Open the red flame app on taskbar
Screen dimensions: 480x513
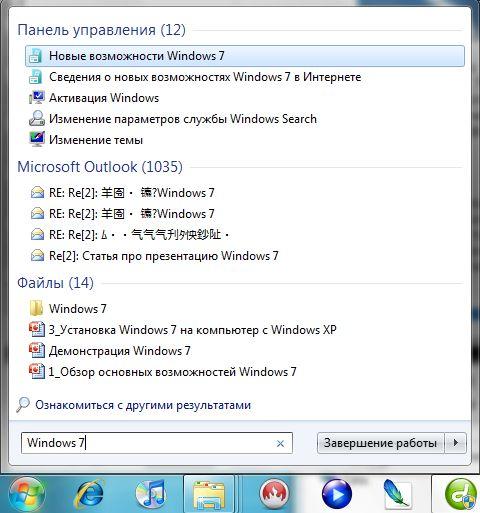274,495
